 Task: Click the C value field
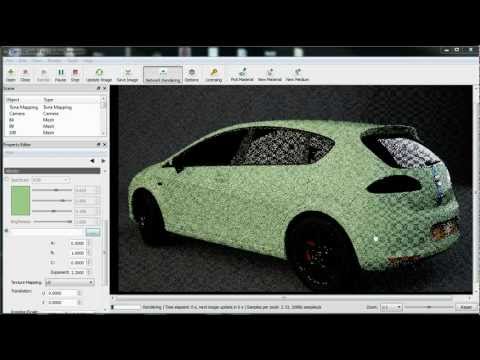(79, 263)
